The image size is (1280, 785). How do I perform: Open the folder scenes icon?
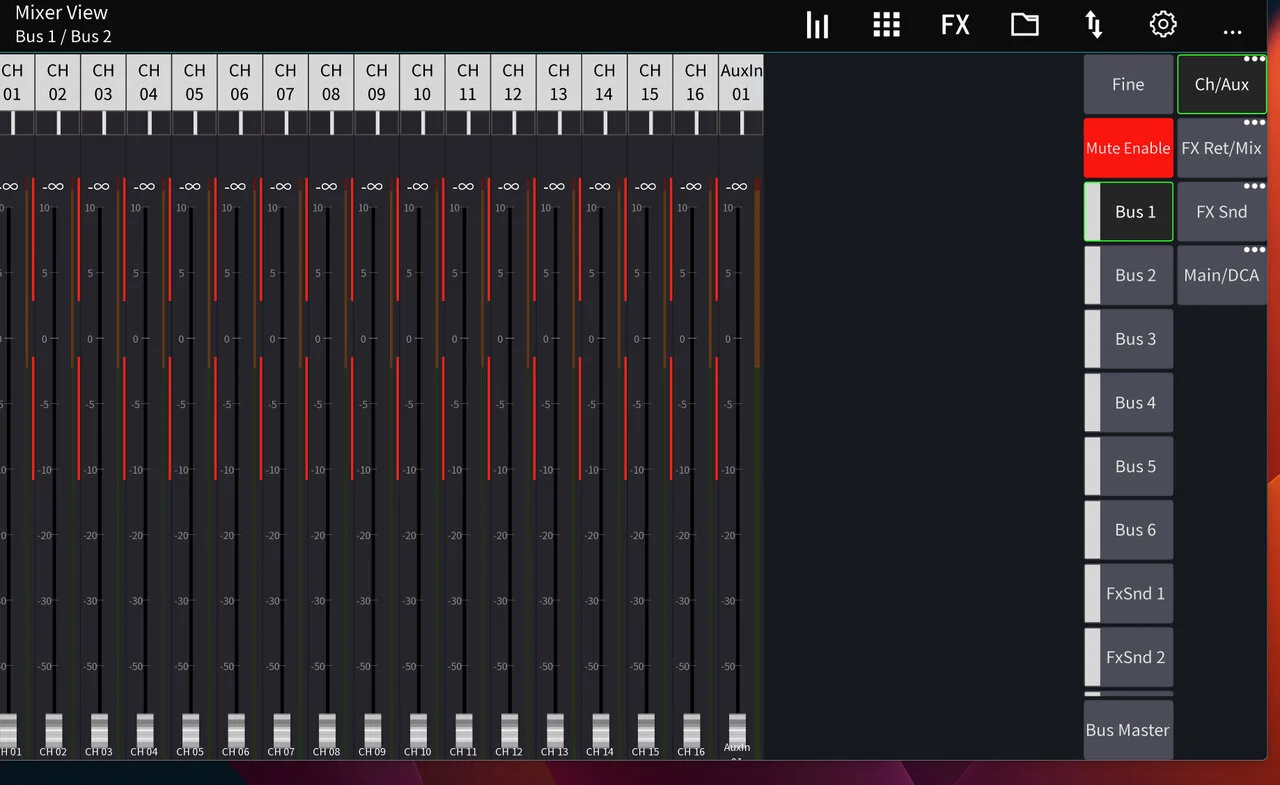(x=1024, y=25)
